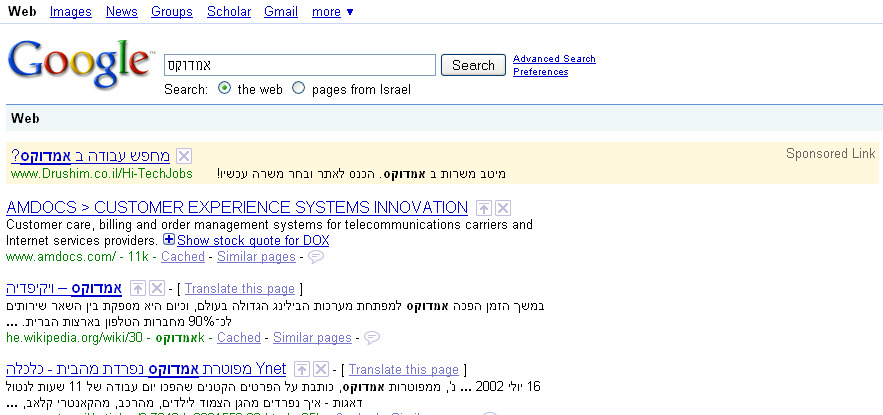Image resolution: width=883 pixels, height=415 pixels.
Task: Remove the Ynet result
Action: [x=321, y=369]
